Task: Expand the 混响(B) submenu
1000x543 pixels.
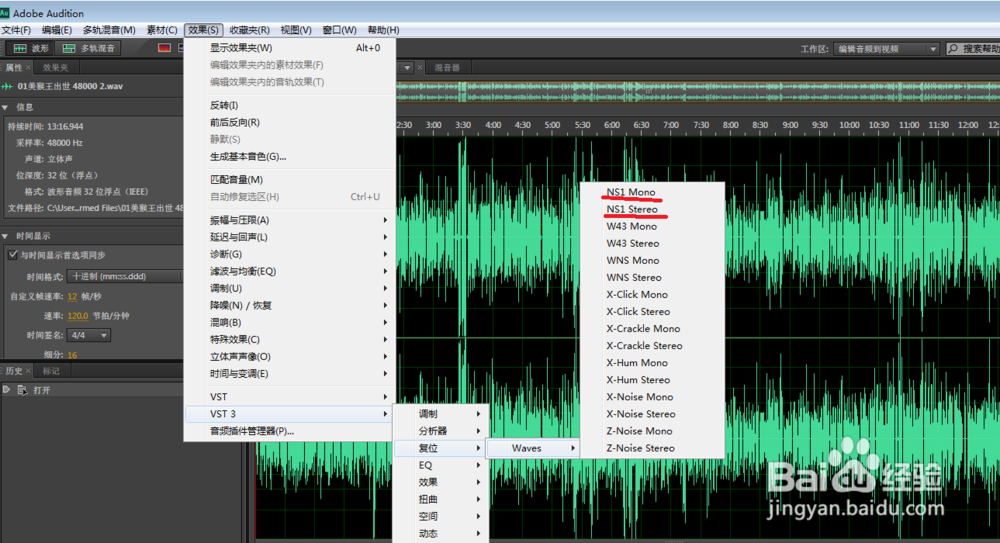Action: (288, 322)
